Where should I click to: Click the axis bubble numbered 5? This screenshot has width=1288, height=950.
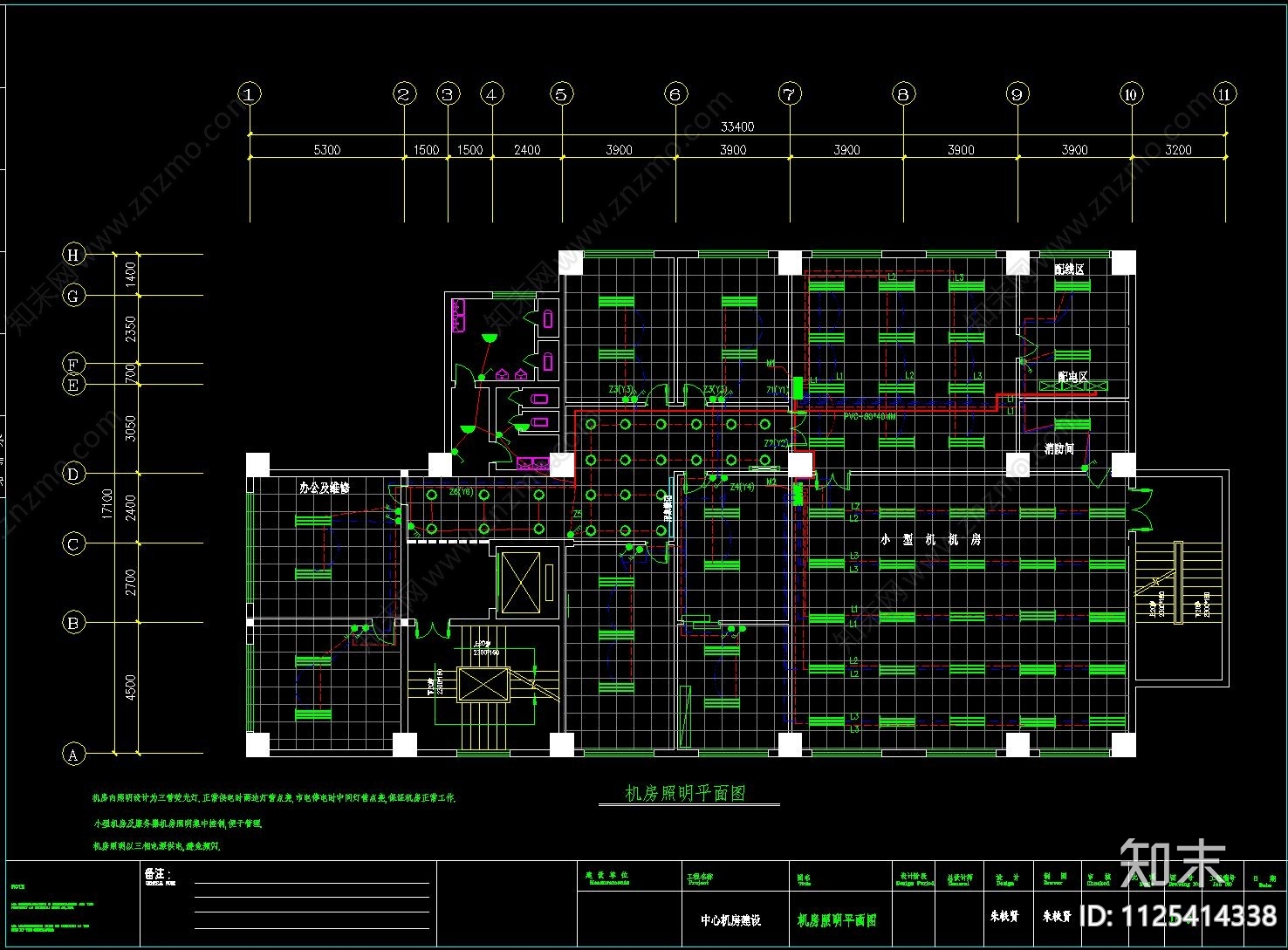[x=562, y=94]
